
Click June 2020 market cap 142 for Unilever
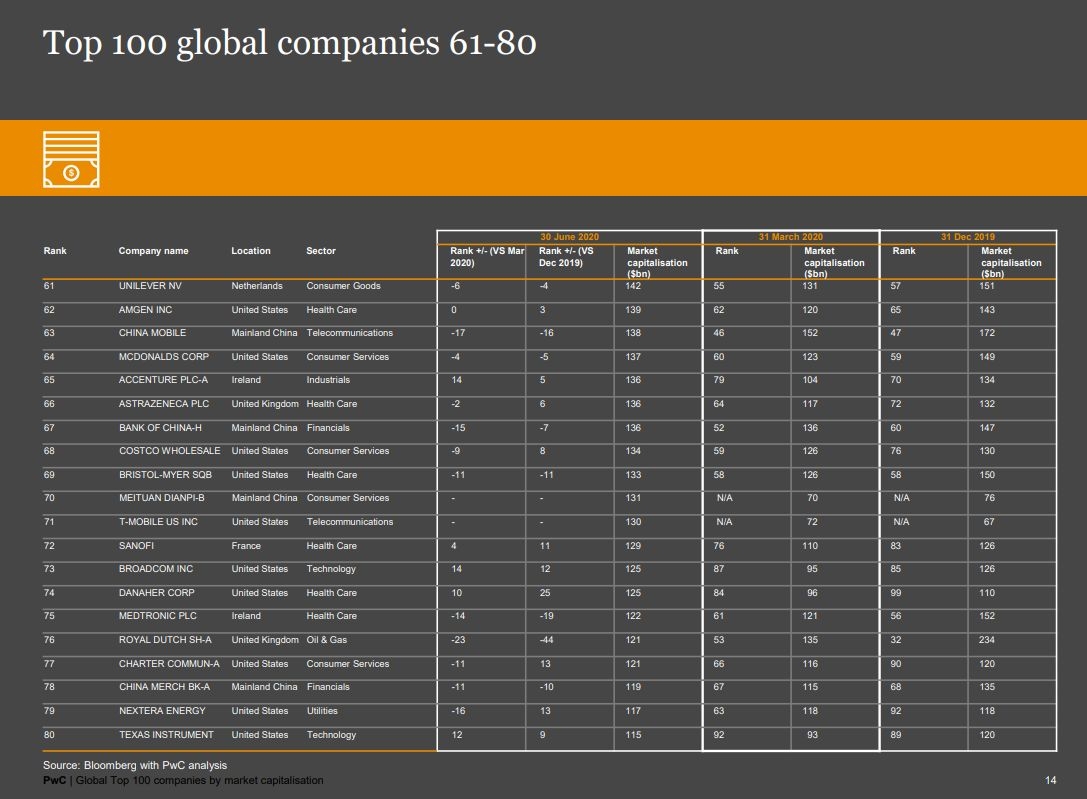633,286
